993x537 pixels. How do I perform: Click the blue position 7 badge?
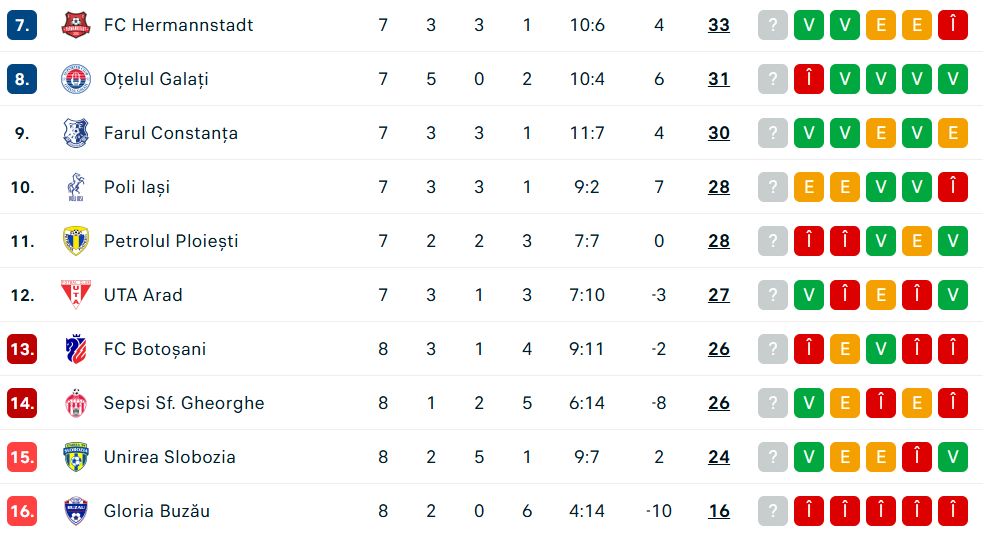click(x=22, y=25)
